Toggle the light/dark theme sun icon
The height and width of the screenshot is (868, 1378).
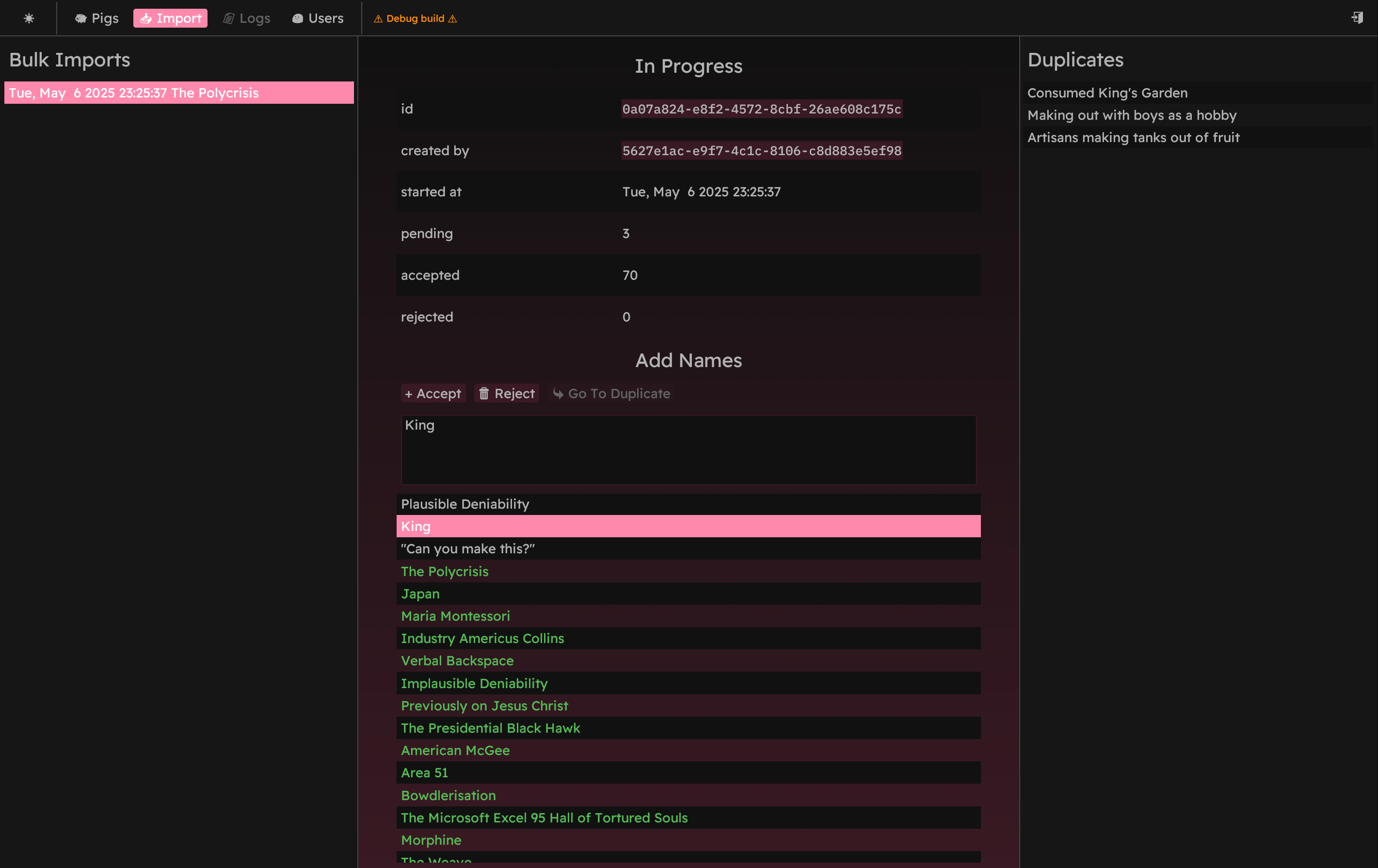[29, 18]
